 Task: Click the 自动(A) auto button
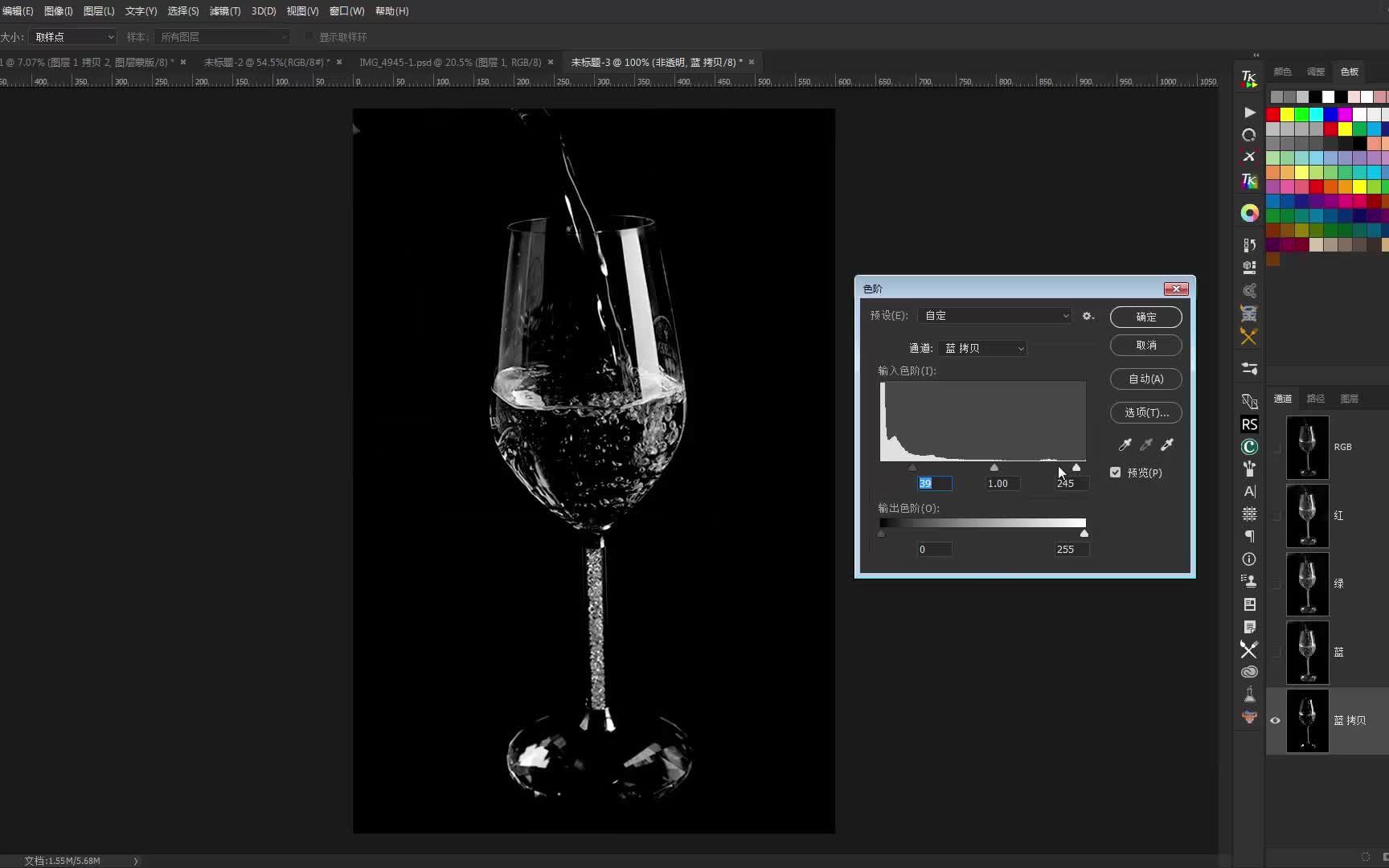point(1146,379)
